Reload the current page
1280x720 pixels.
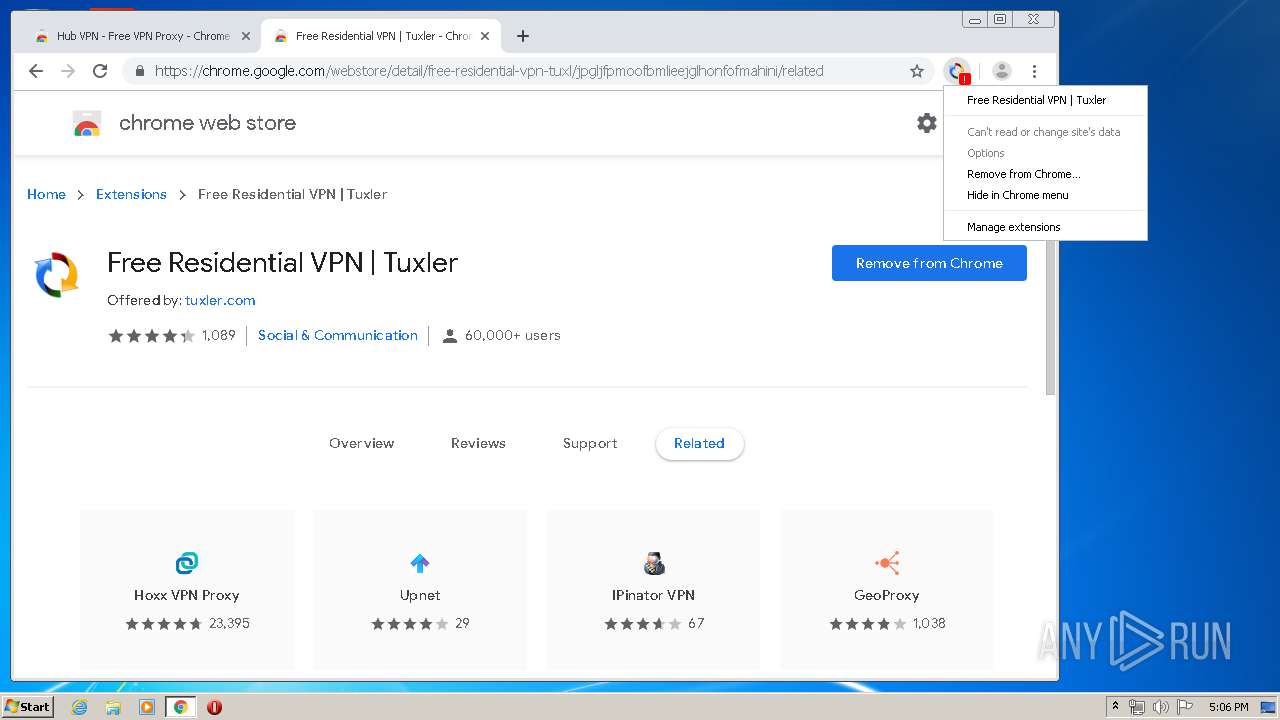(x=100, y=71)
